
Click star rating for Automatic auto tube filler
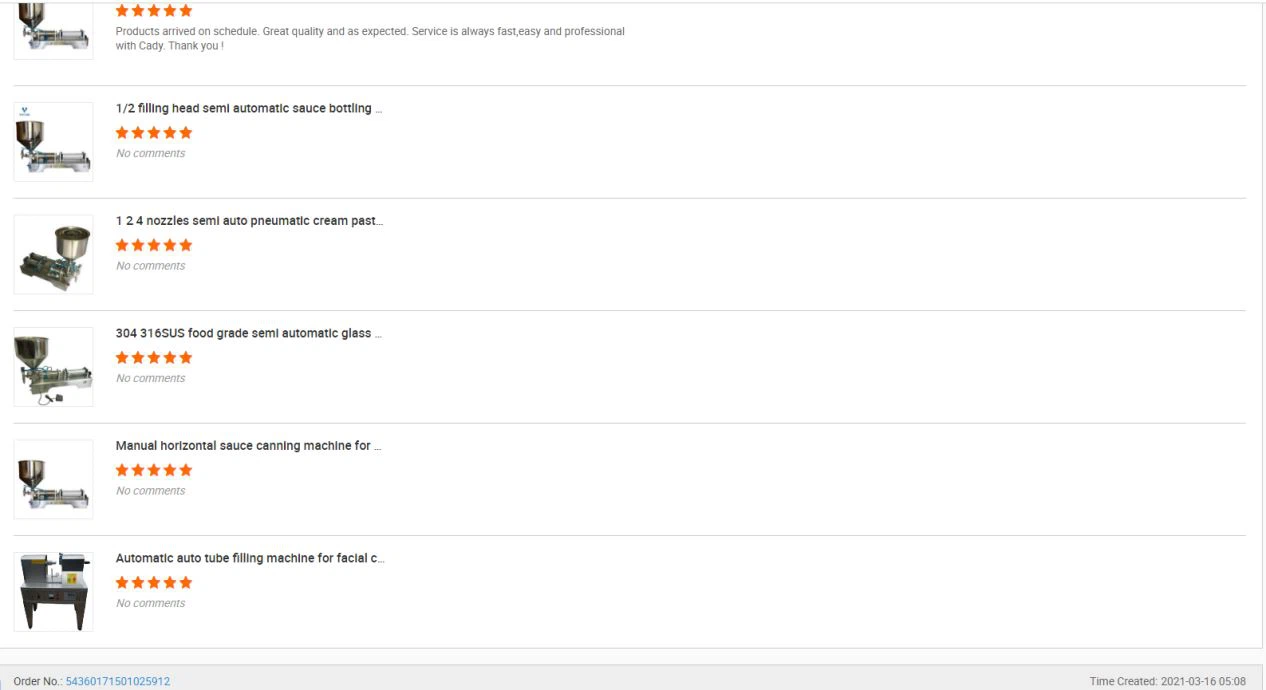154,583
